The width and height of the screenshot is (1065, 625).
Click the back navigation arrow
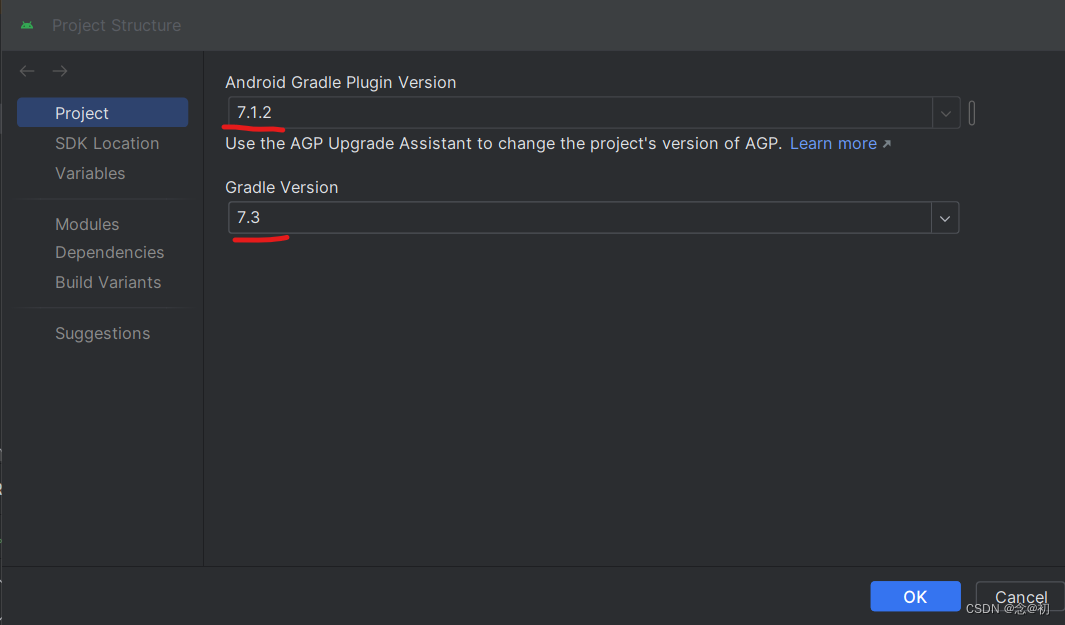click(26, 70)
